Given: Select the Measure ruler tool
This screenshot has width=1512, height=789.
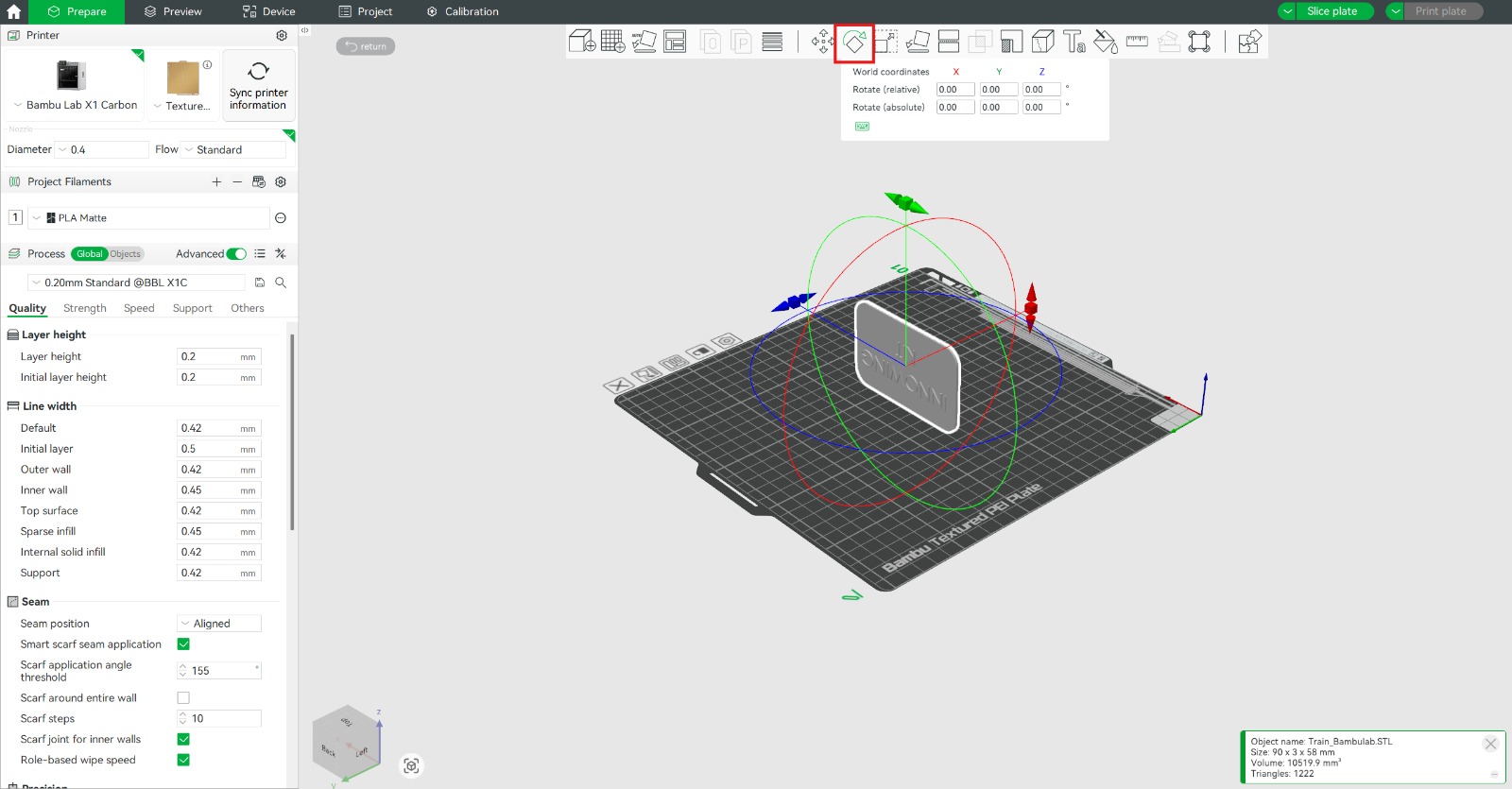Looking at the screenshot, I should point(1137,42).
